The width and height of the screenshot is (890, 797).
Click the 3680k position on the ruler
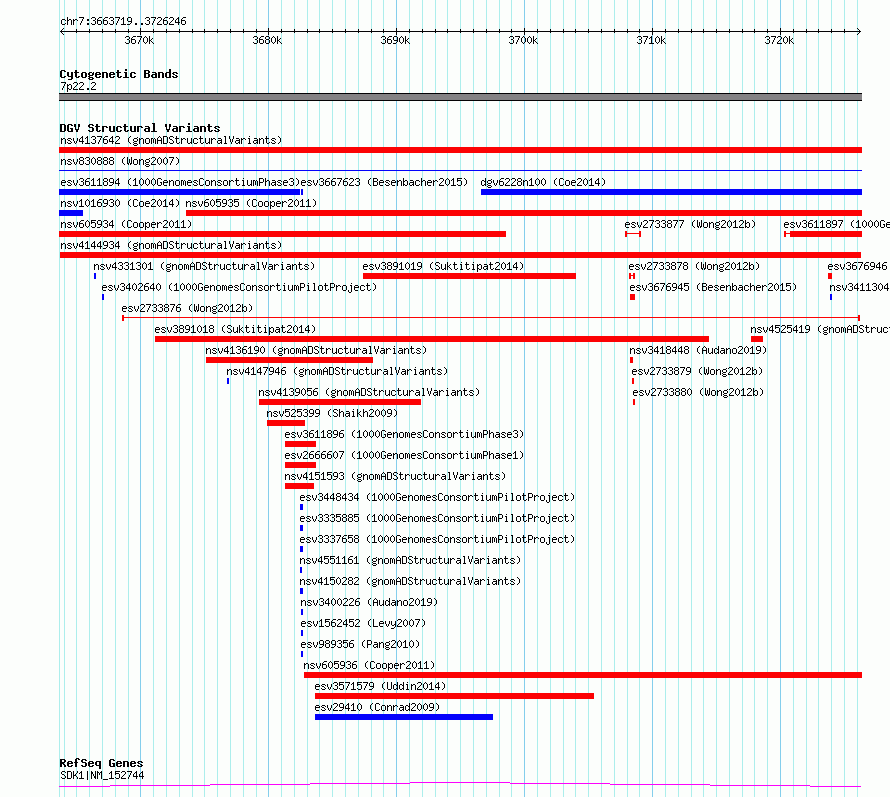click(267, 40)
